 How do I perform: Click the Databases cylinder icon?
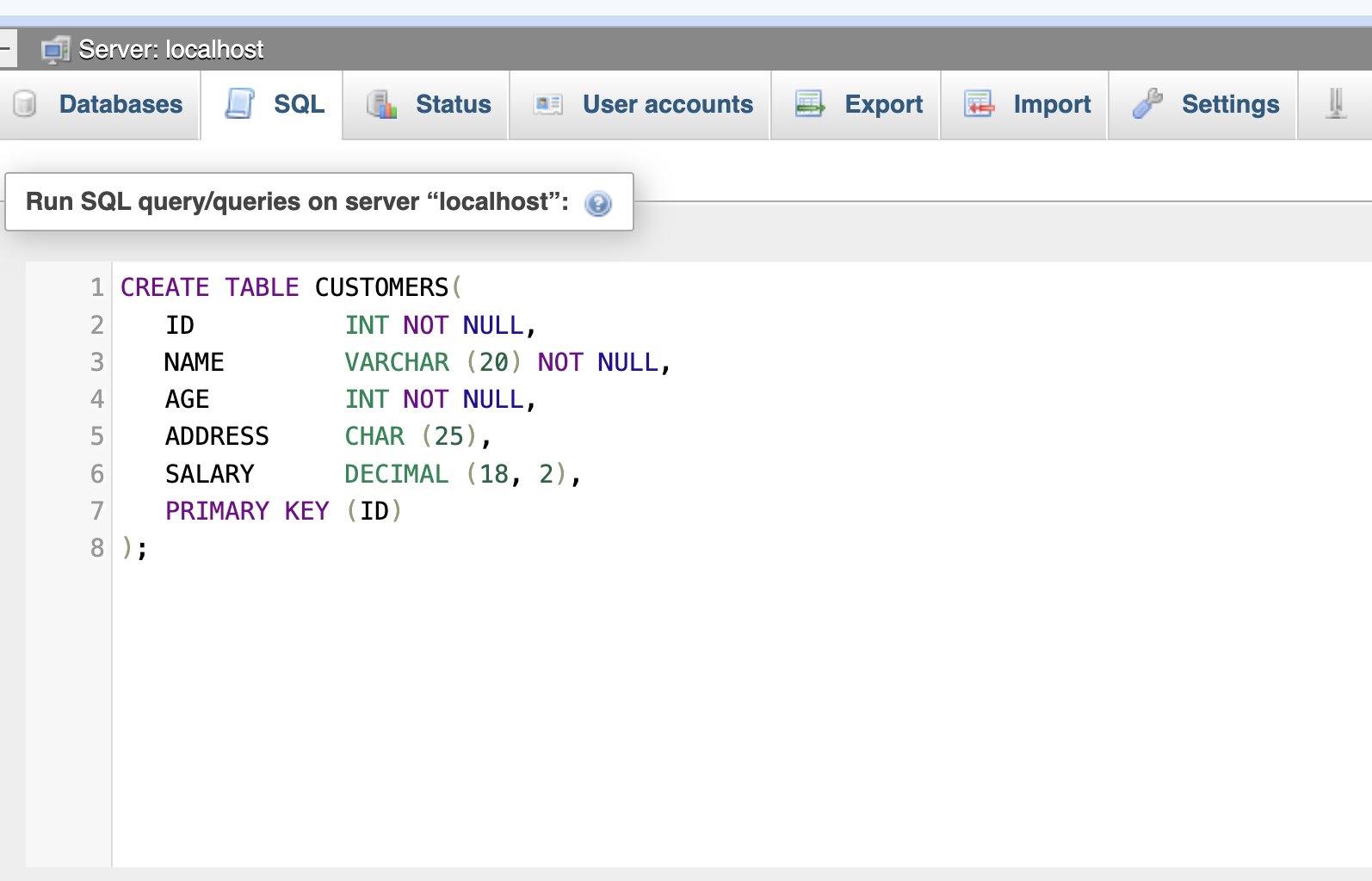25,104
